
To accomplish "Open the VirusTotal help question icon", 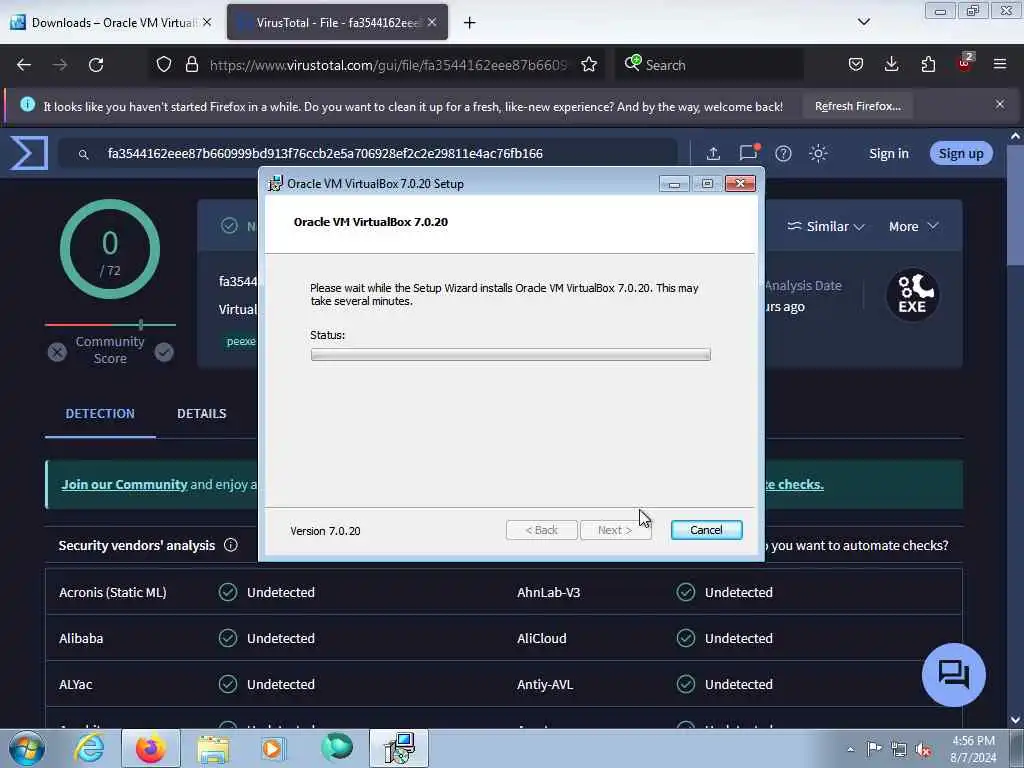I will click(x=783, y=153).
